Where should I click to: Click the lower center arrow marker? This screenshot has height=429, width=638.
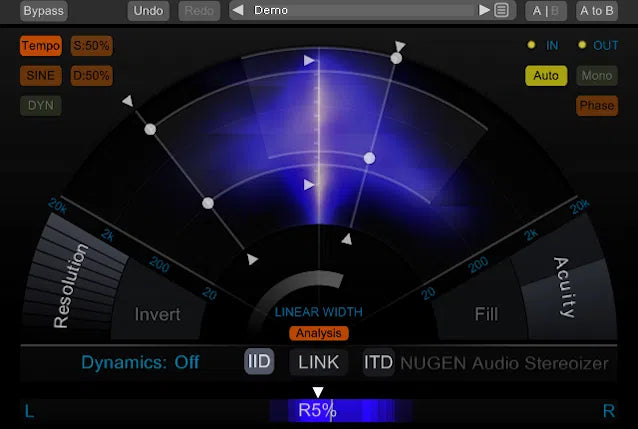tap(309, 185)
